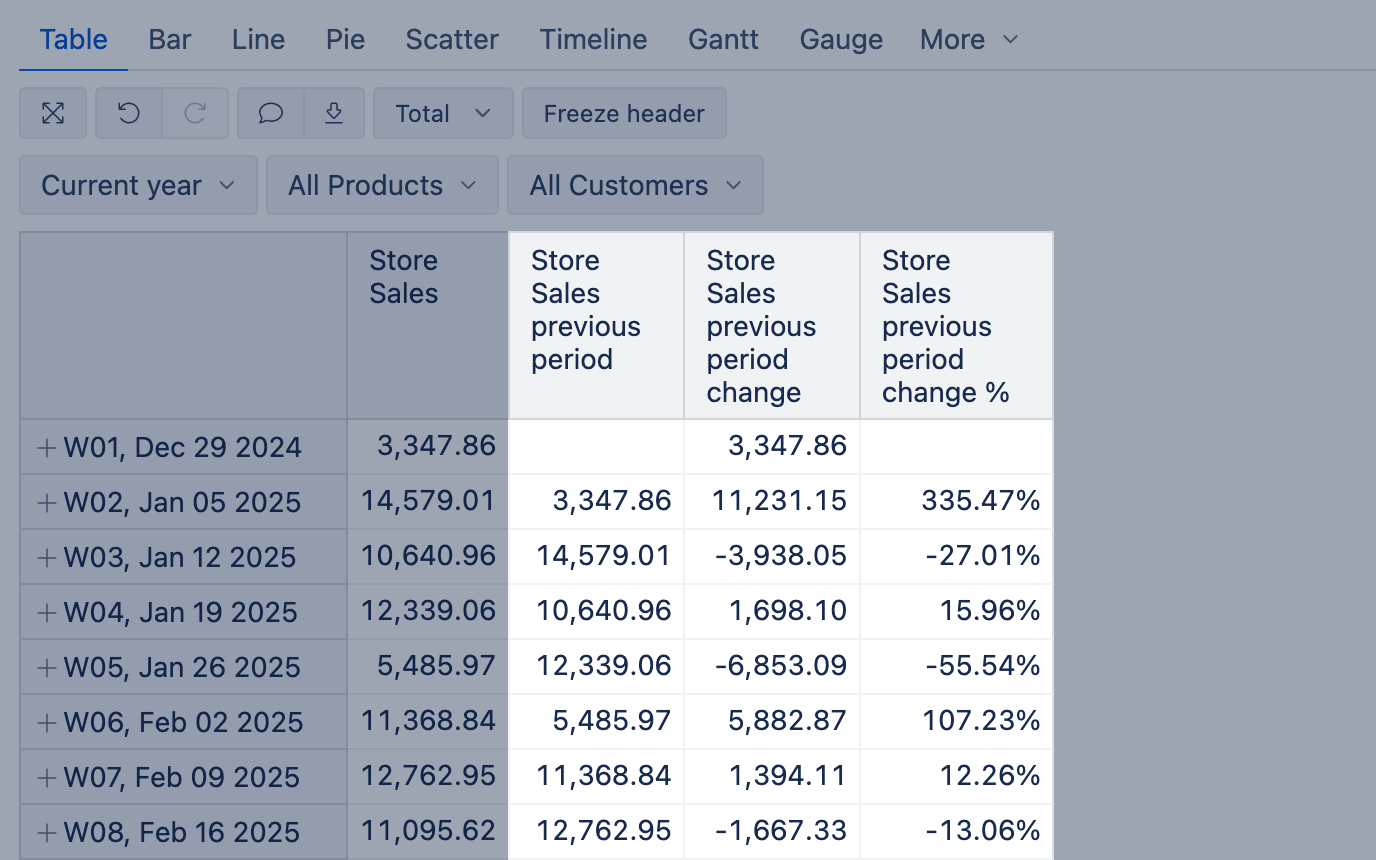Click the Store Sales column header
Image resolution: width=1376 pixels, height=860 pixels.
404,277
